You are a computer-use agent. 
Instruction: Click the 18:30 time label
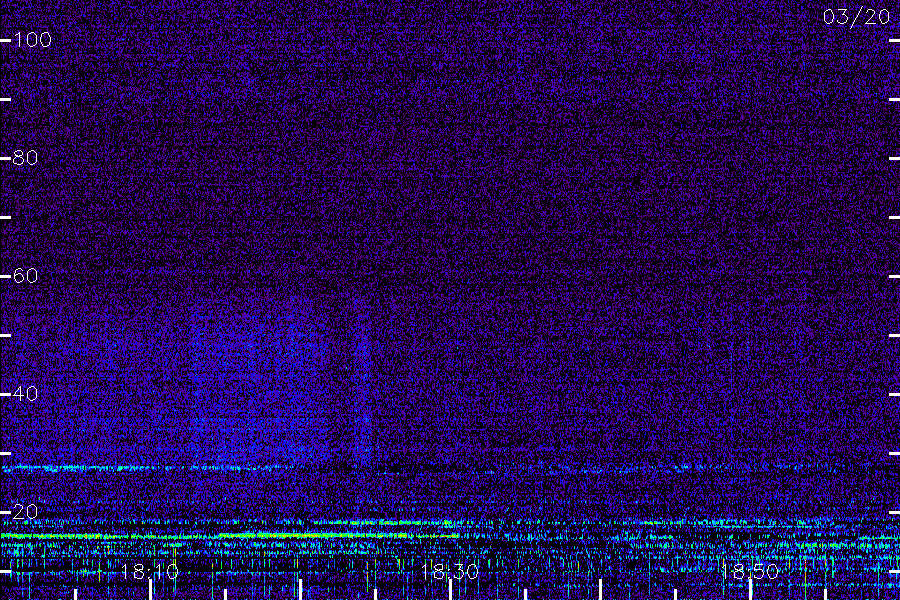click(450, 572)
